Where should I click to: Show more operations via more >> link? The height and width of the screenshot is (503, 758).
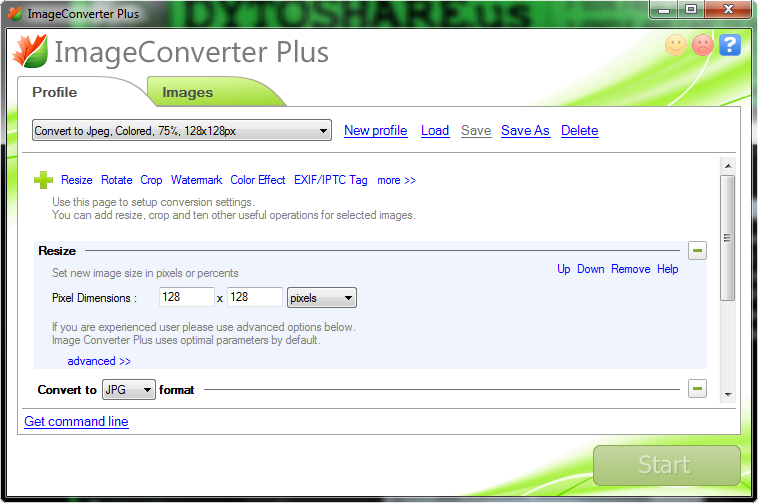tap(396, 180)
